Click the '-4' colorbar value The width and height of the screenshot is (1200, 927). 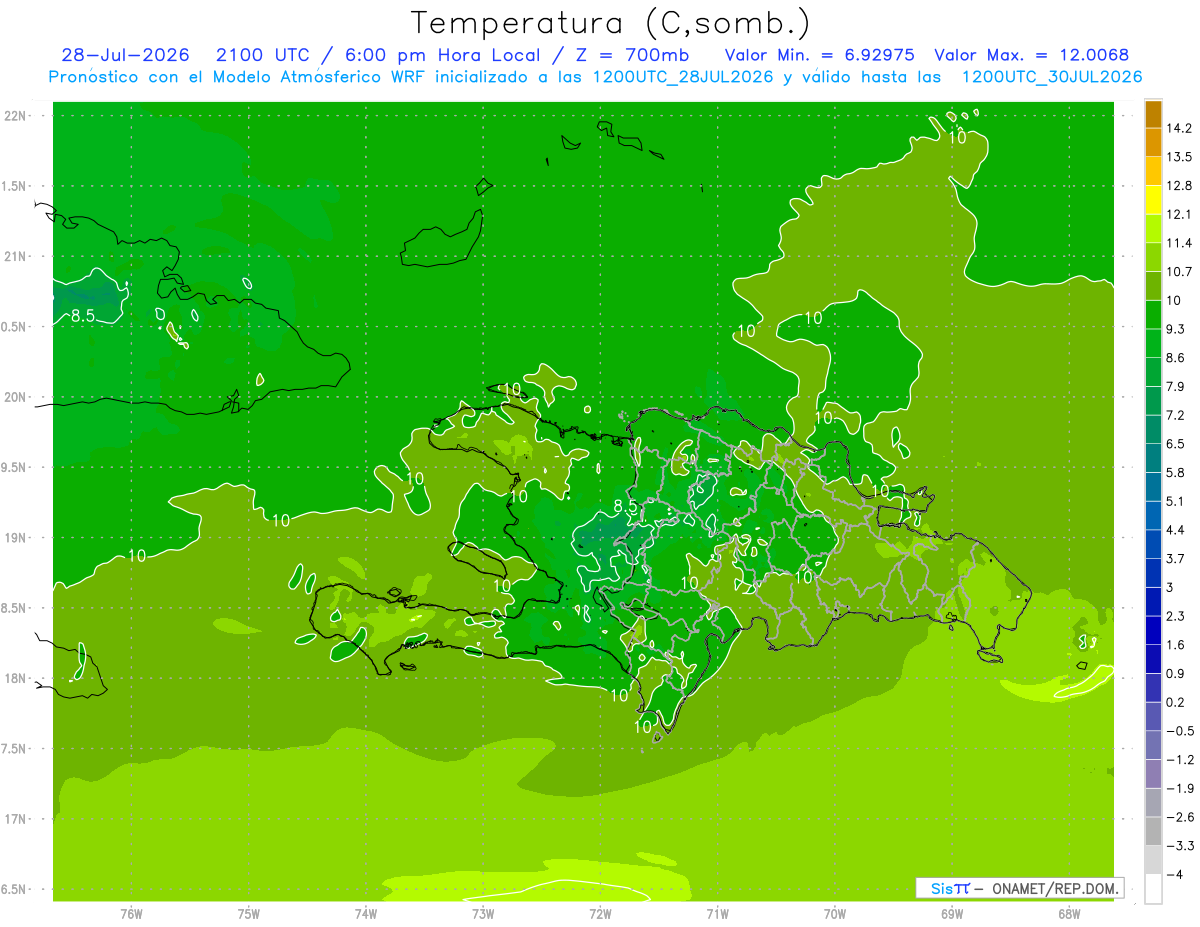(x=1174, y=875)
